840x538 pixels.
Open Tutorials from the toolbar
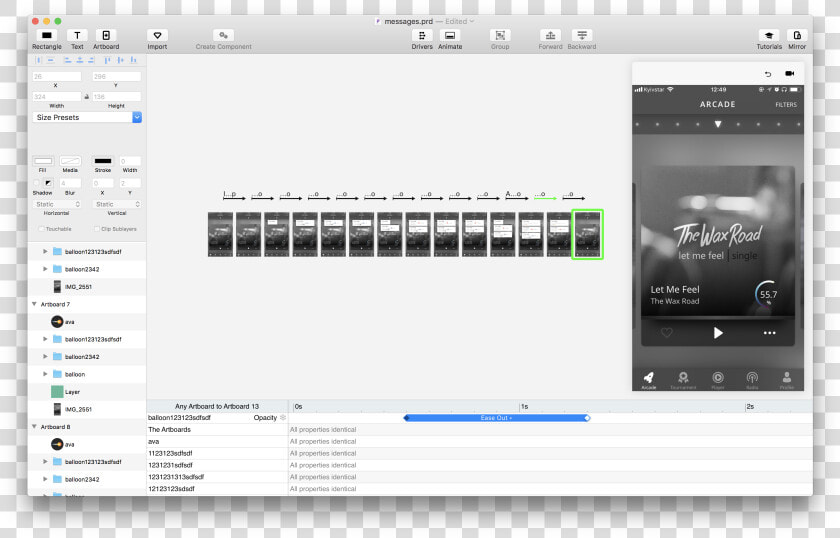pos(769,35)
